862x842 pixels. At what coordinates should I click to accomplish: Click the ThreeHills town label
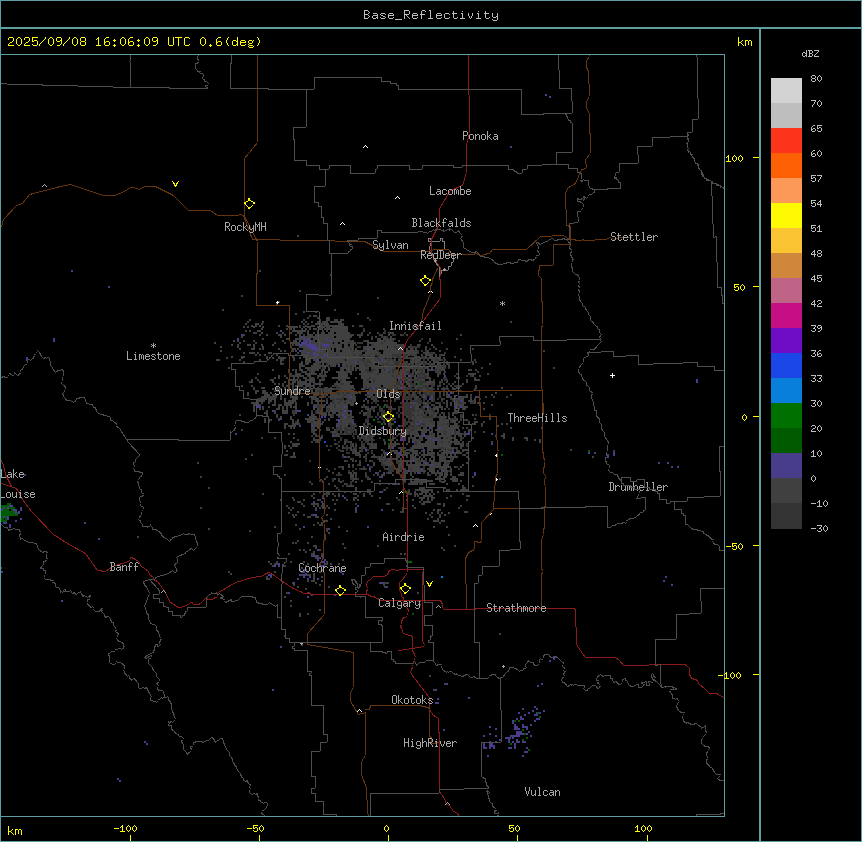pos(537,418)
